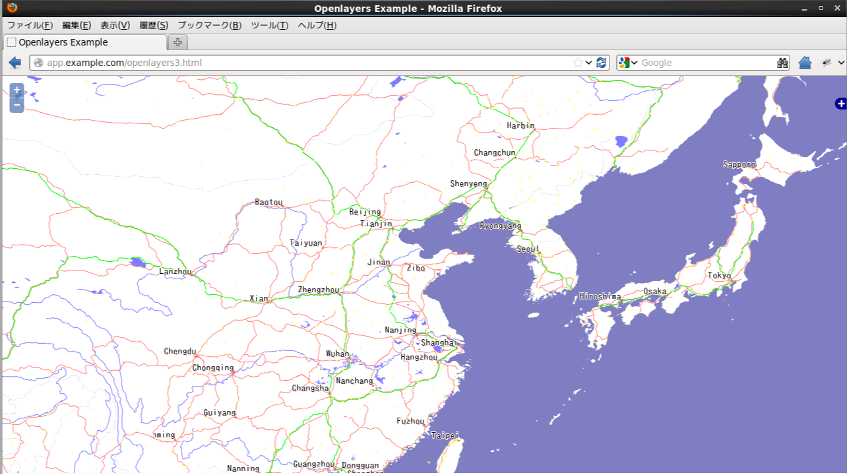Click the binoculars search icon
The height and width of the screenshot is (474, 847).
tap(783, 63)
